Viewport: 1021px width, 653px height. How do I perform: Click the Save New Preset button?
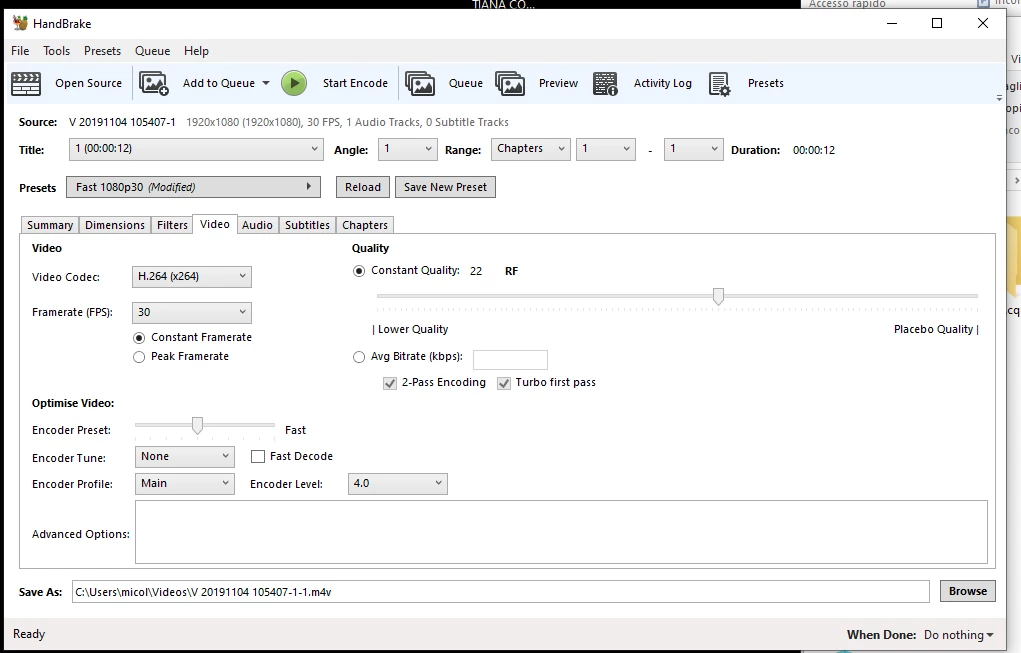[445, 187]
